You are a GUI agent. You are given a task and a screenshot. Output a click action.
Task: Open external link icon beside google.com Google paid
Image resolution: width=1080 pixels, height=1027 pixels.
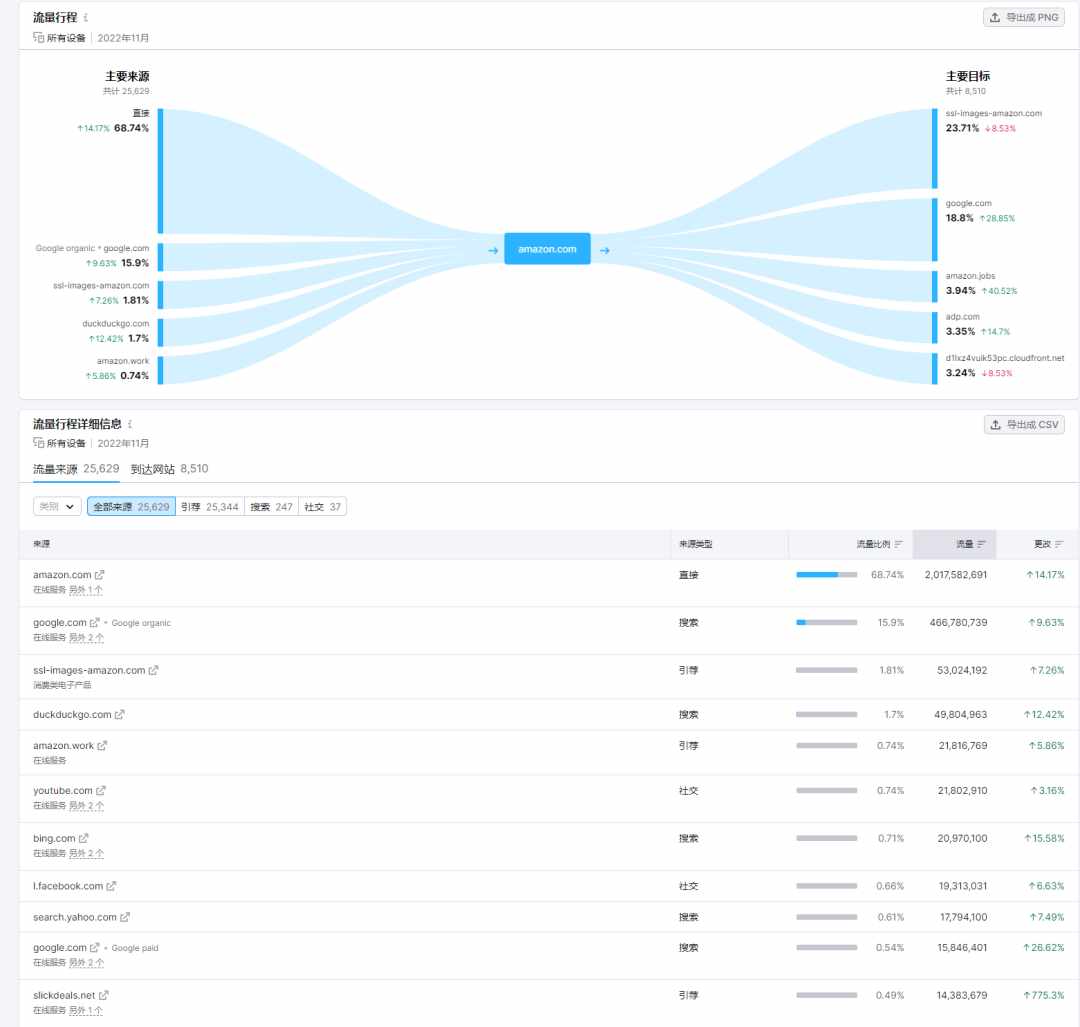point(94,947)
